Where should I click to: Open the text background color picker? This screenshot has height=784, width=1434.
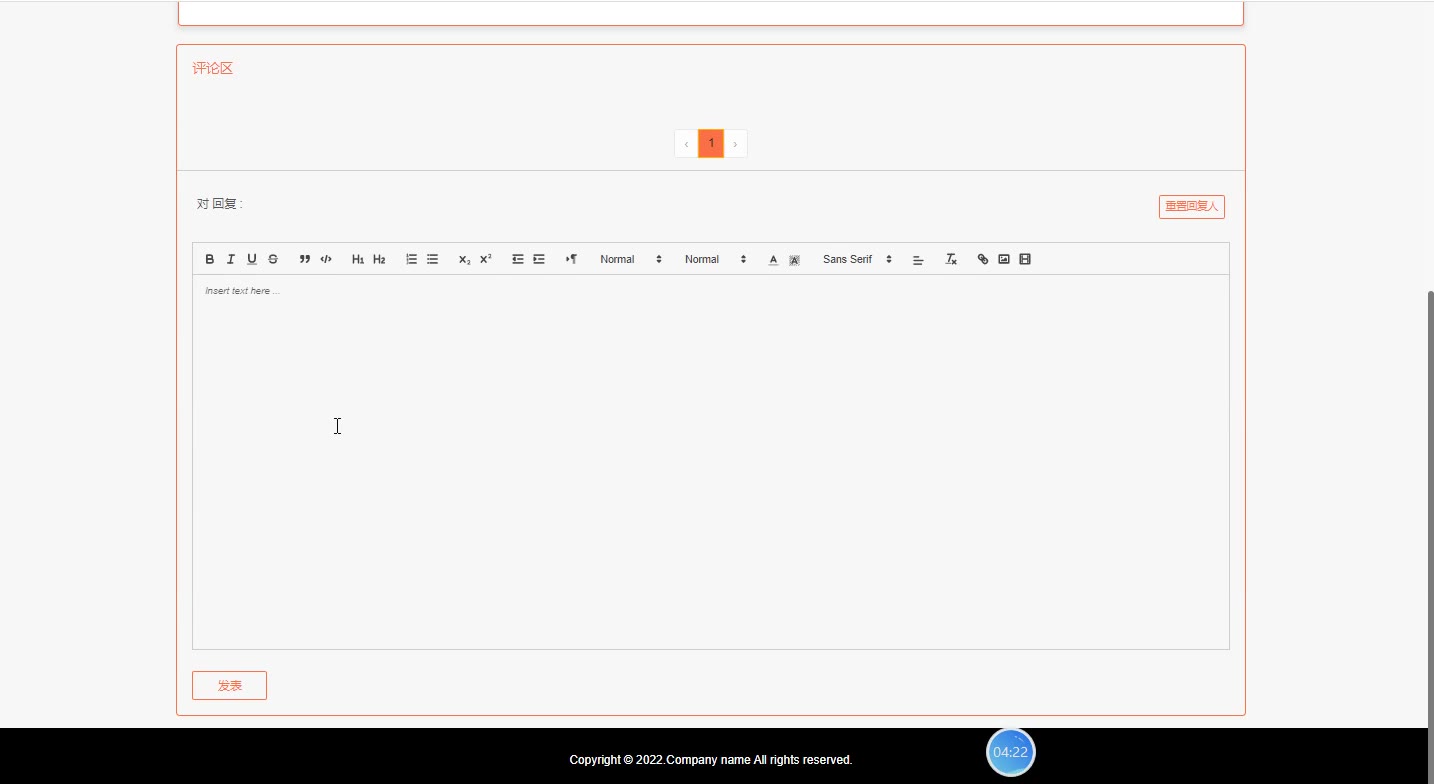[x=794, y=259]
